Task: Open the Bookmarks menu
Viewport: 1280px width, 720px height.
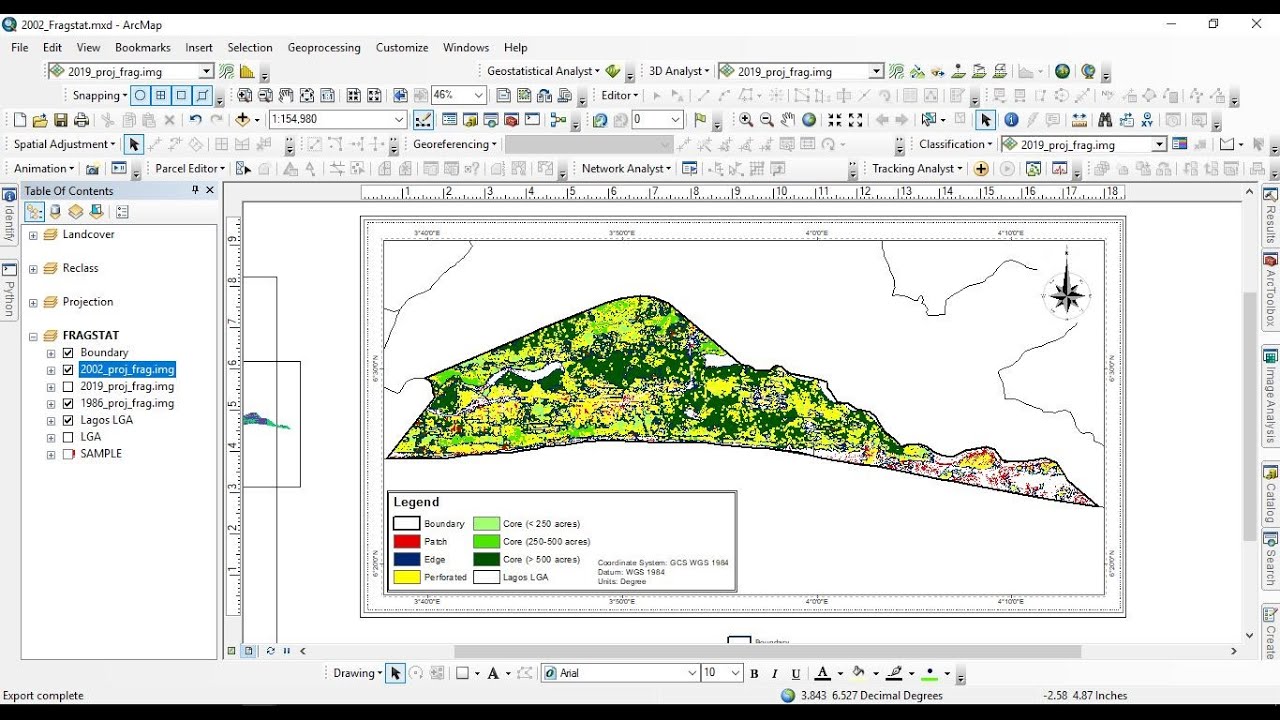Action: coord(142,47)
